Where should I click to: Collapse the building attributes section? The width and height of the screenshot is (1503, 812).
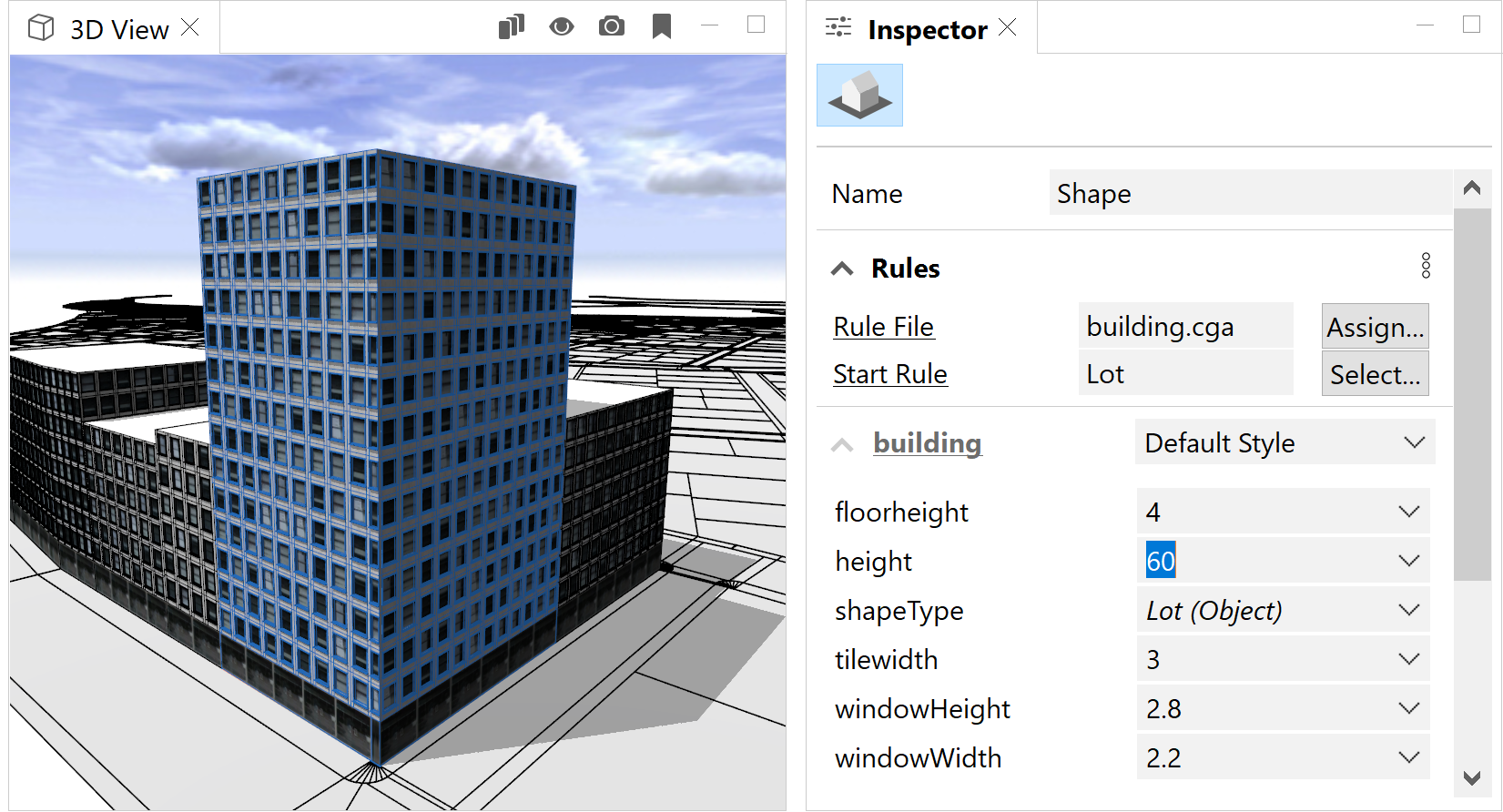(842, 445)
